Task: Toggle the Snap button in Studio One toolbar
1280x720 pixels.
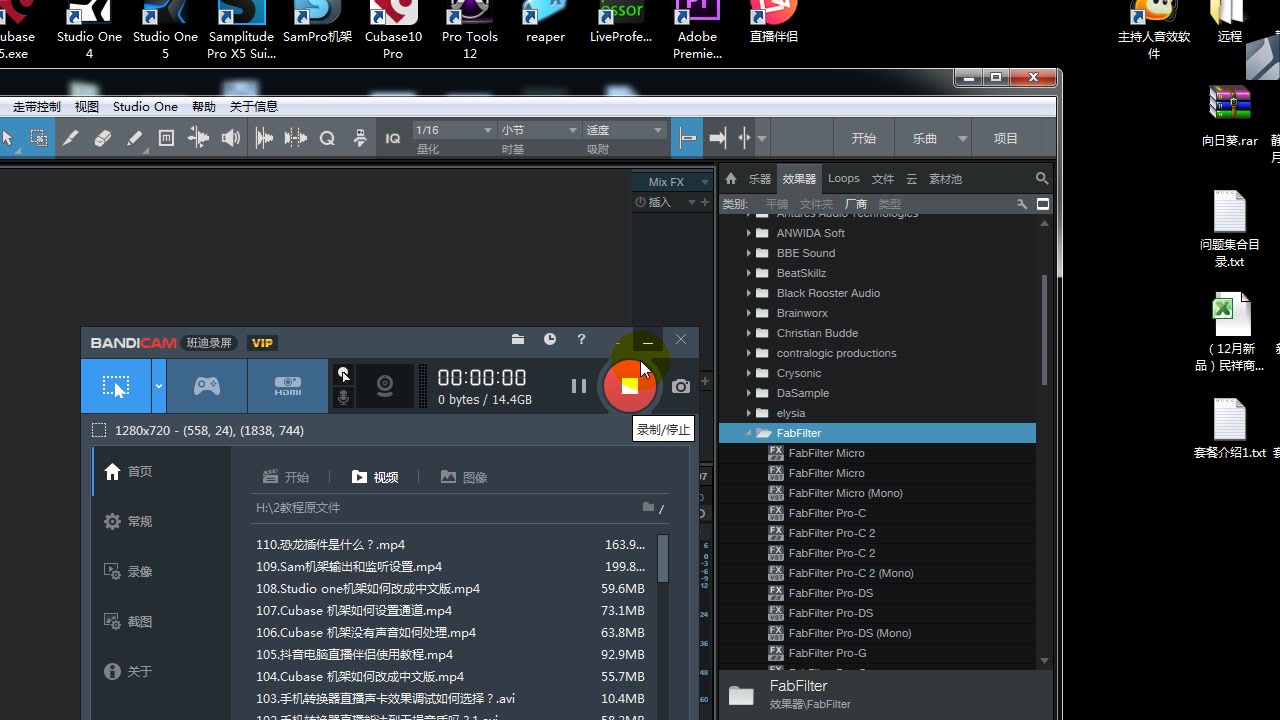Action: click(x=688, y=138)
